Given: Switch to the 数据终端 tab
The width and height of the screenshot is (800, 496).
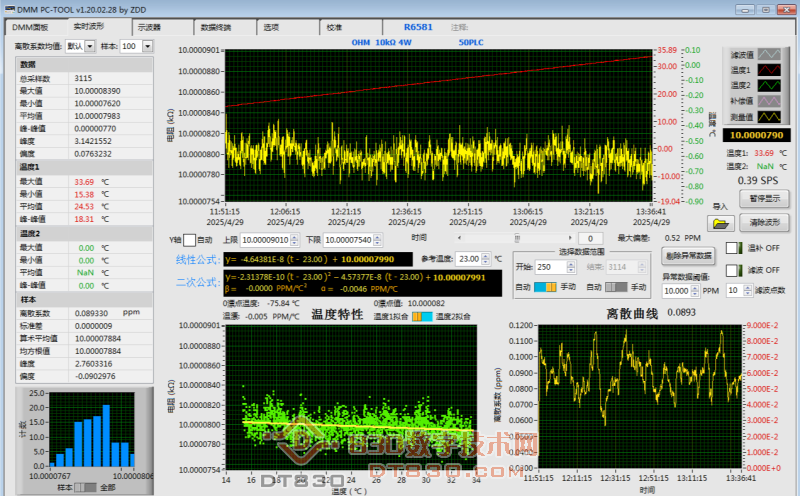Looking at the screenshot, I should (225, 27).
